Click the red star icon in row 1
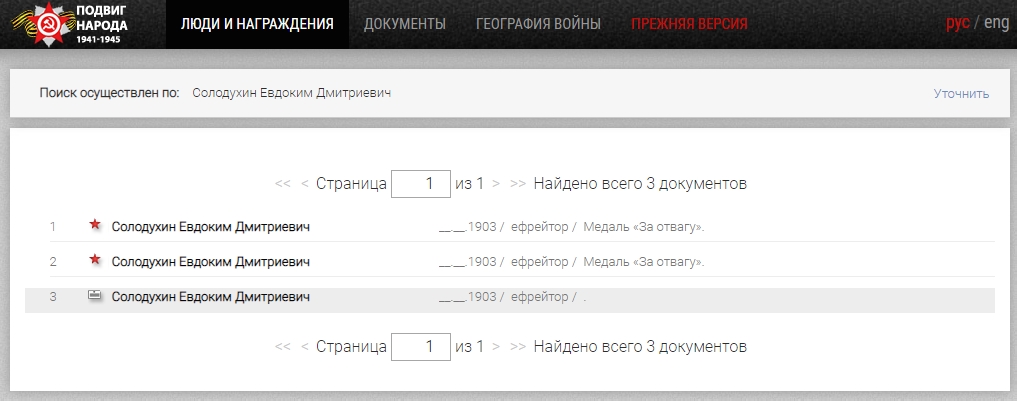 95,225
